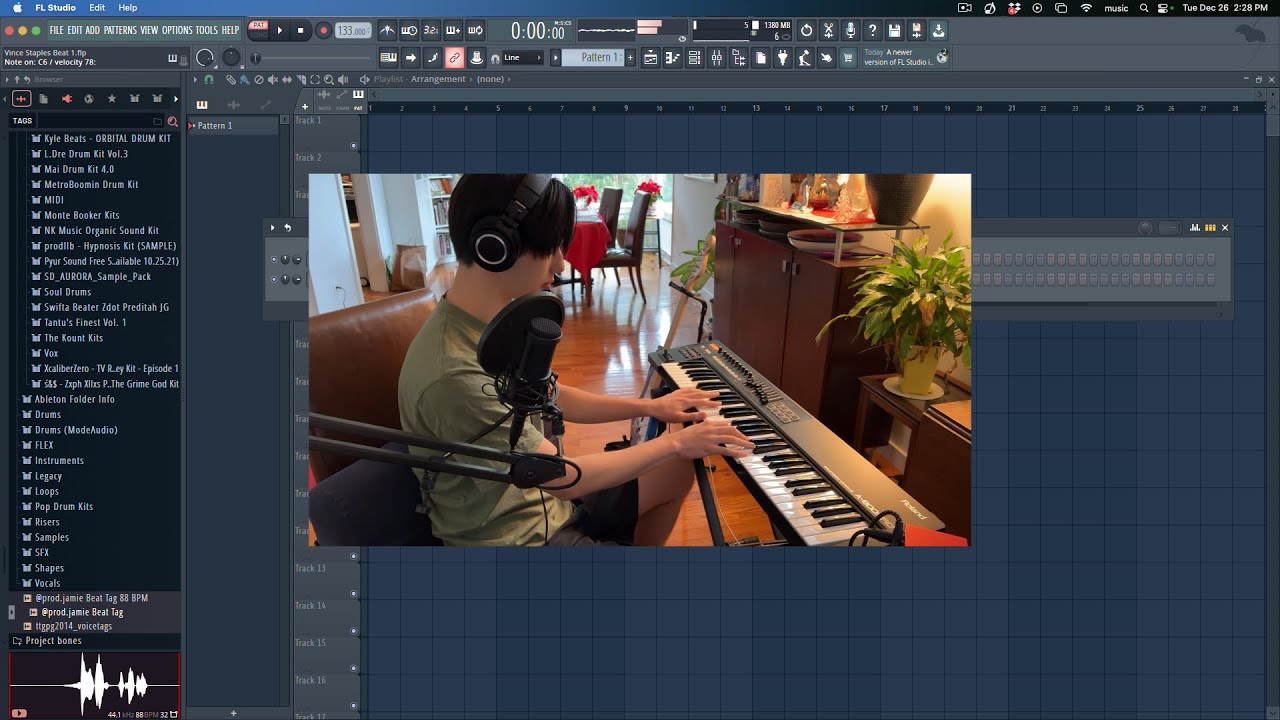1280x720 pixels.
Task: Click the Play button in transport
Action: (280, 31)
